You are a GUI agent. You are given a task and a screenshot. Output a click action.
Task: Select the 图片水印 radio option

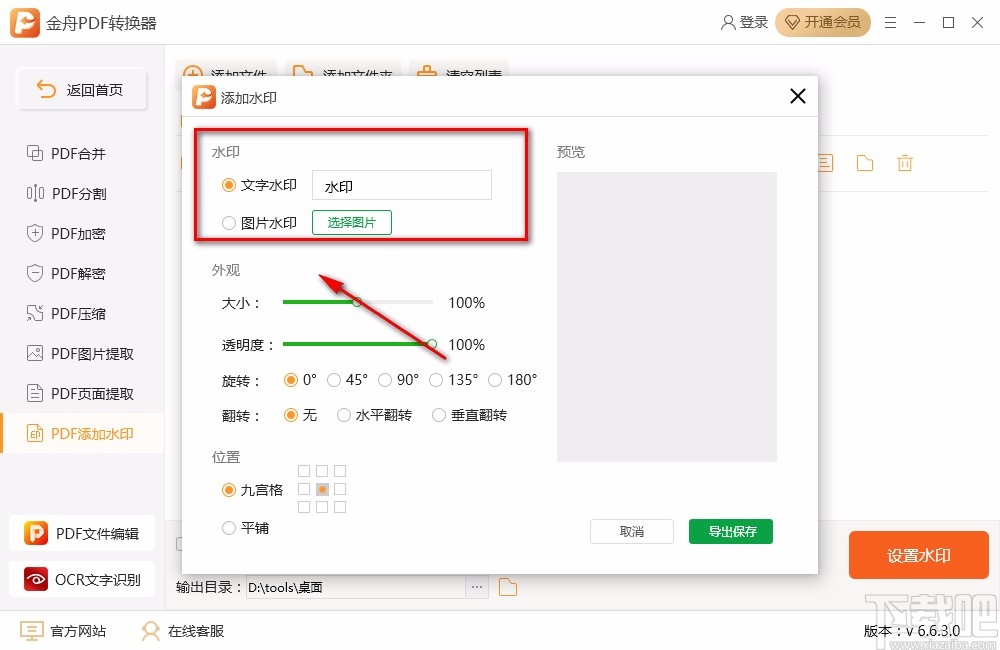pyautogui.click(x=228, y=223)
